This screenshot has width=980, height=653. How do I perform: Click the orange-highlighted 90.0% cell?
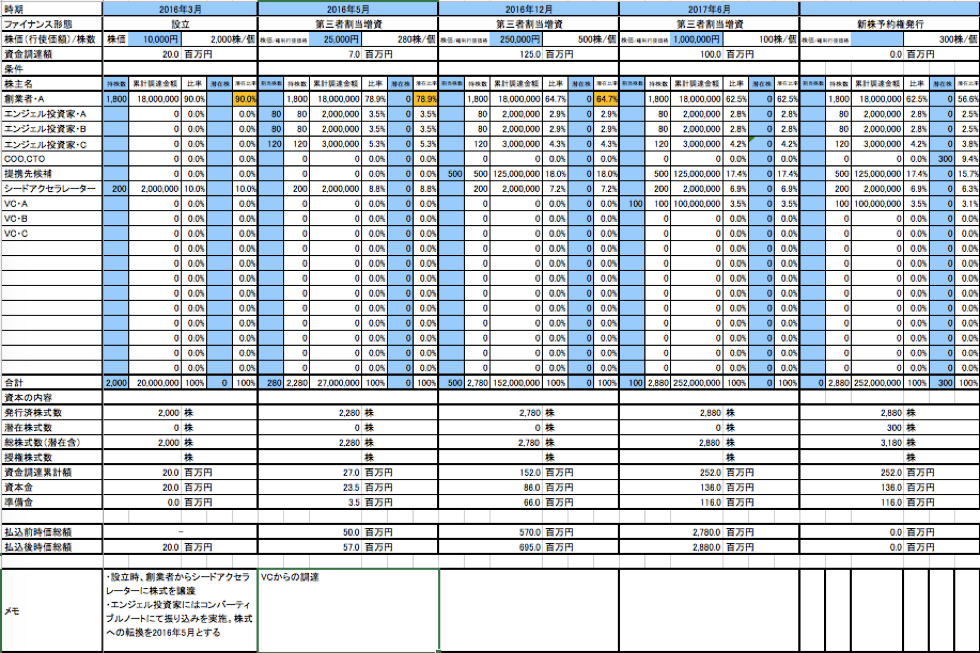(x=244, y=99)
